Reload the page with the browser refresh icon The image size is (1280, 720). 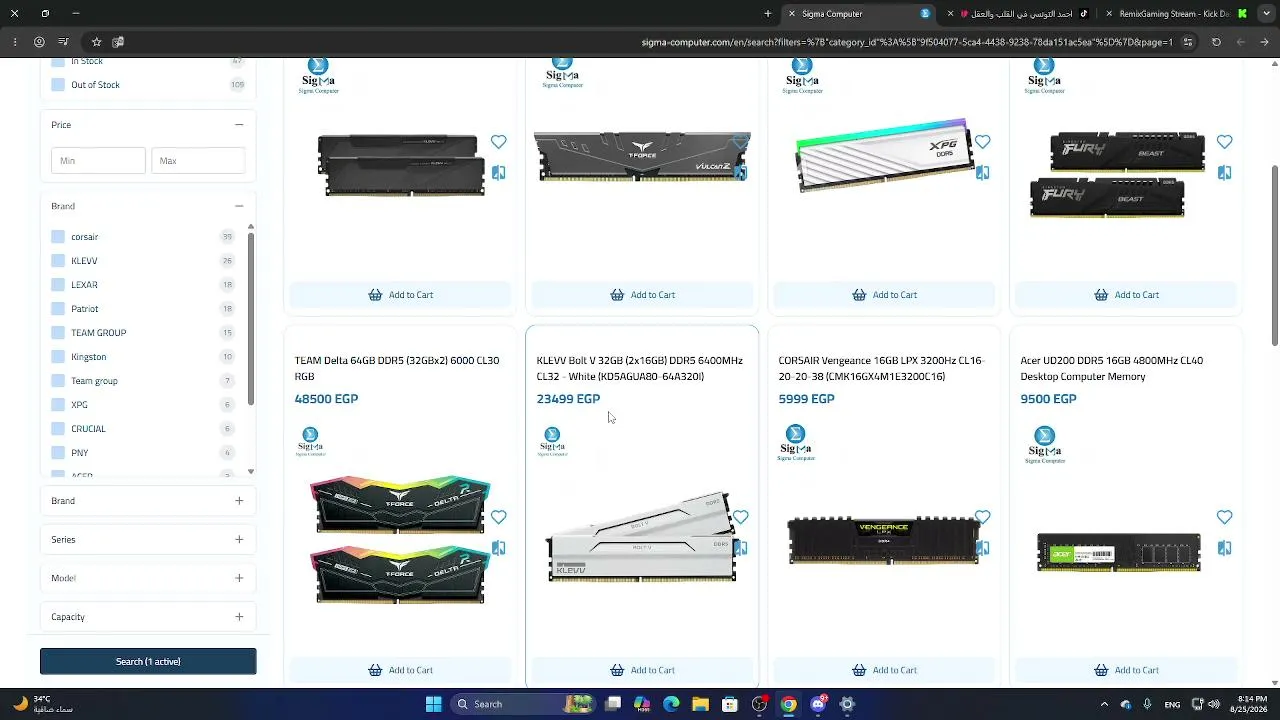[1216, 42]
